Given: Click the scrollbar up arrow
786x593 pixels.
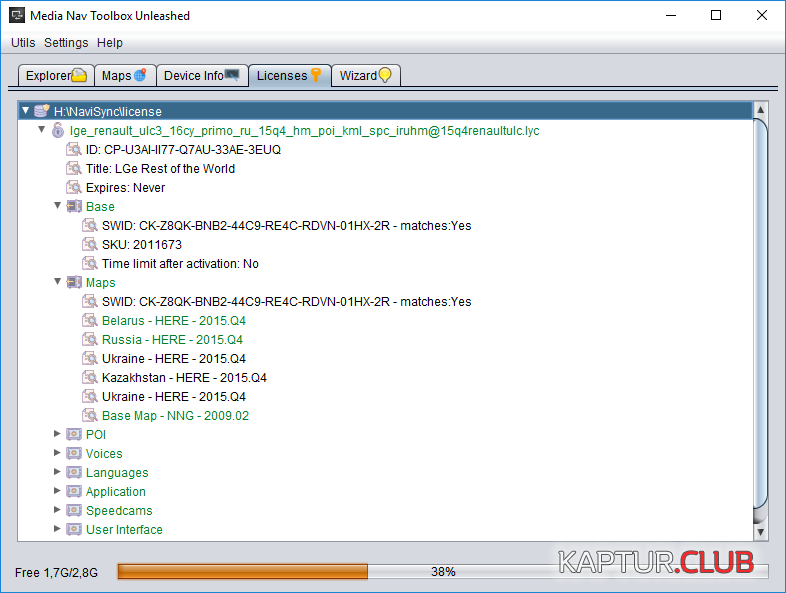Looking at the screenshot, I should 760,109.
